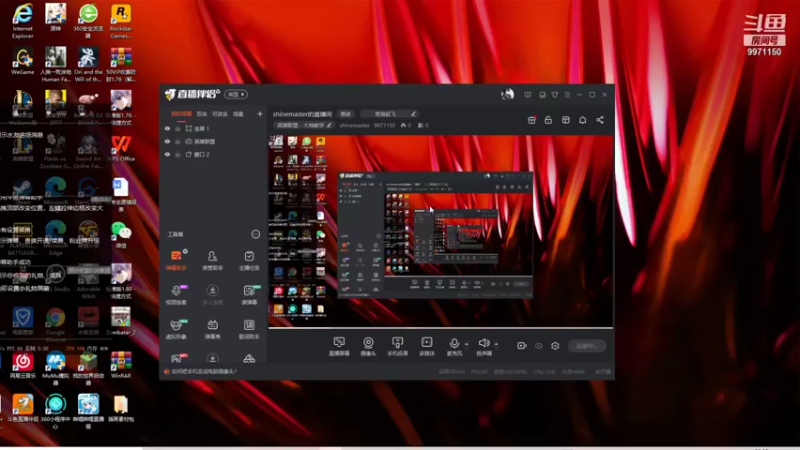This screenshot has height=450, width=800.
Task: Click the stream preview thumbnail area
Action: click(441, 231)
